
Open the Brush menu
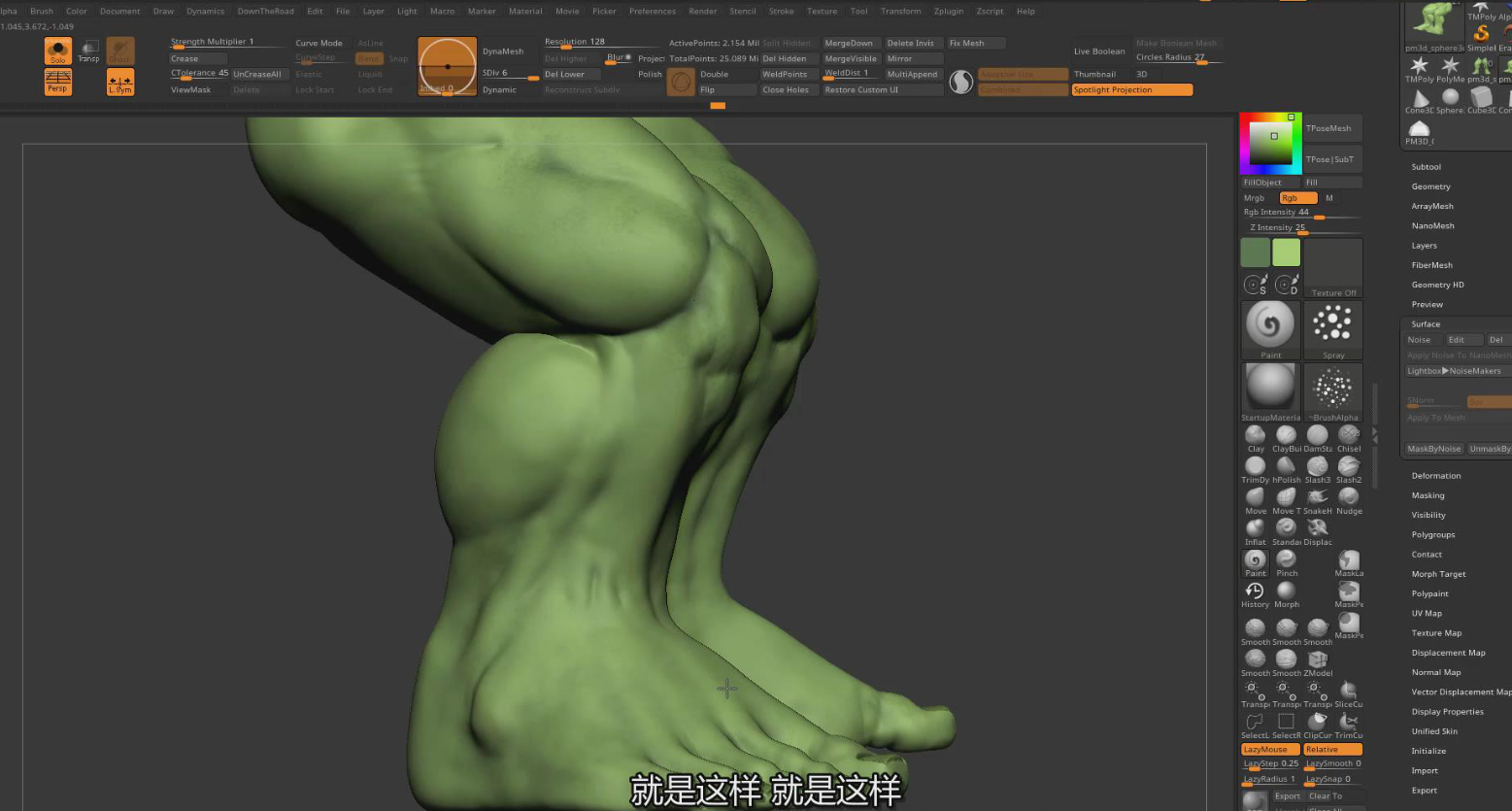(42, 12)
